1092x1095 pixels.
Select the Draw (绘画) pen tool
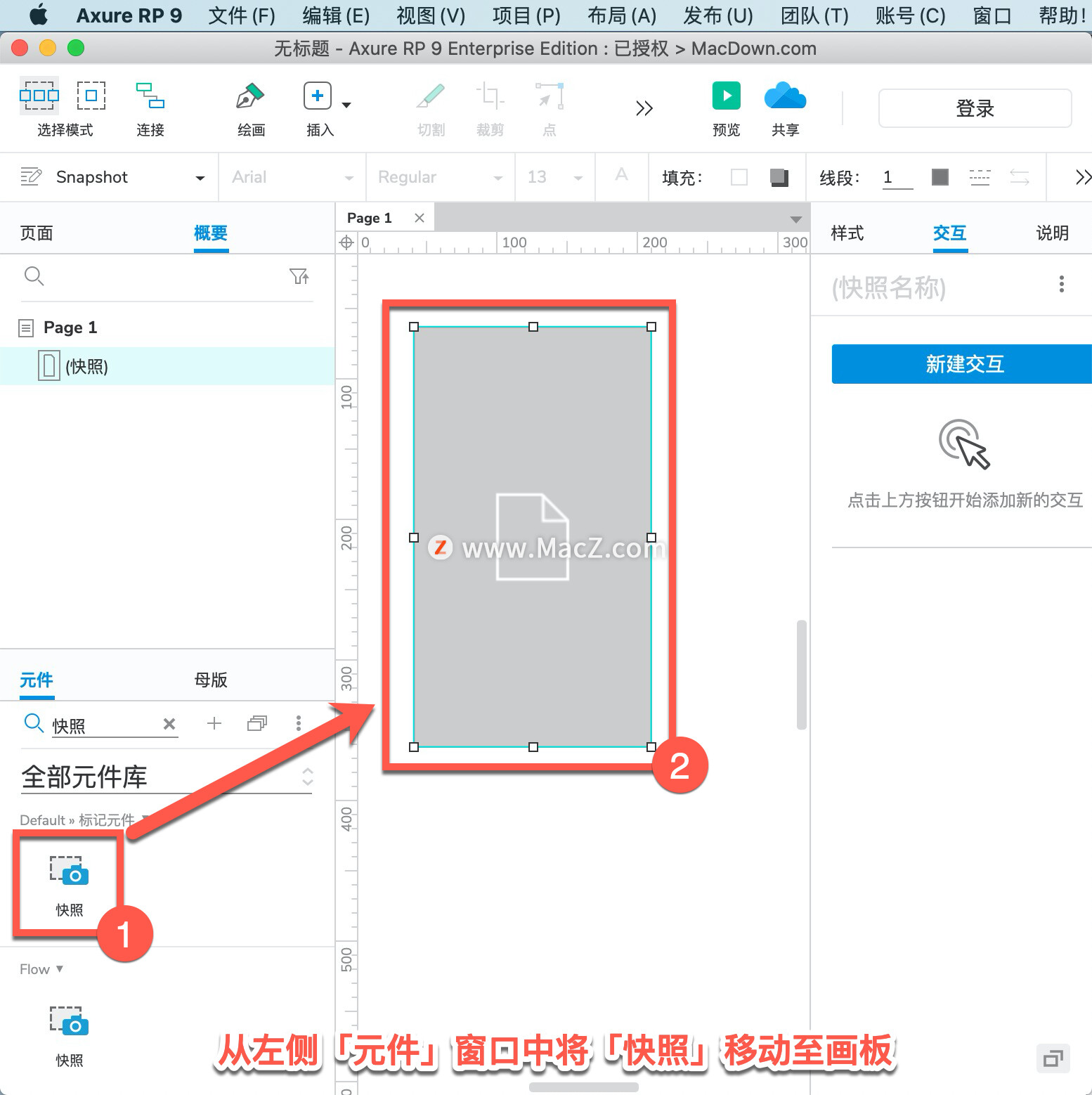pos(250,96)
